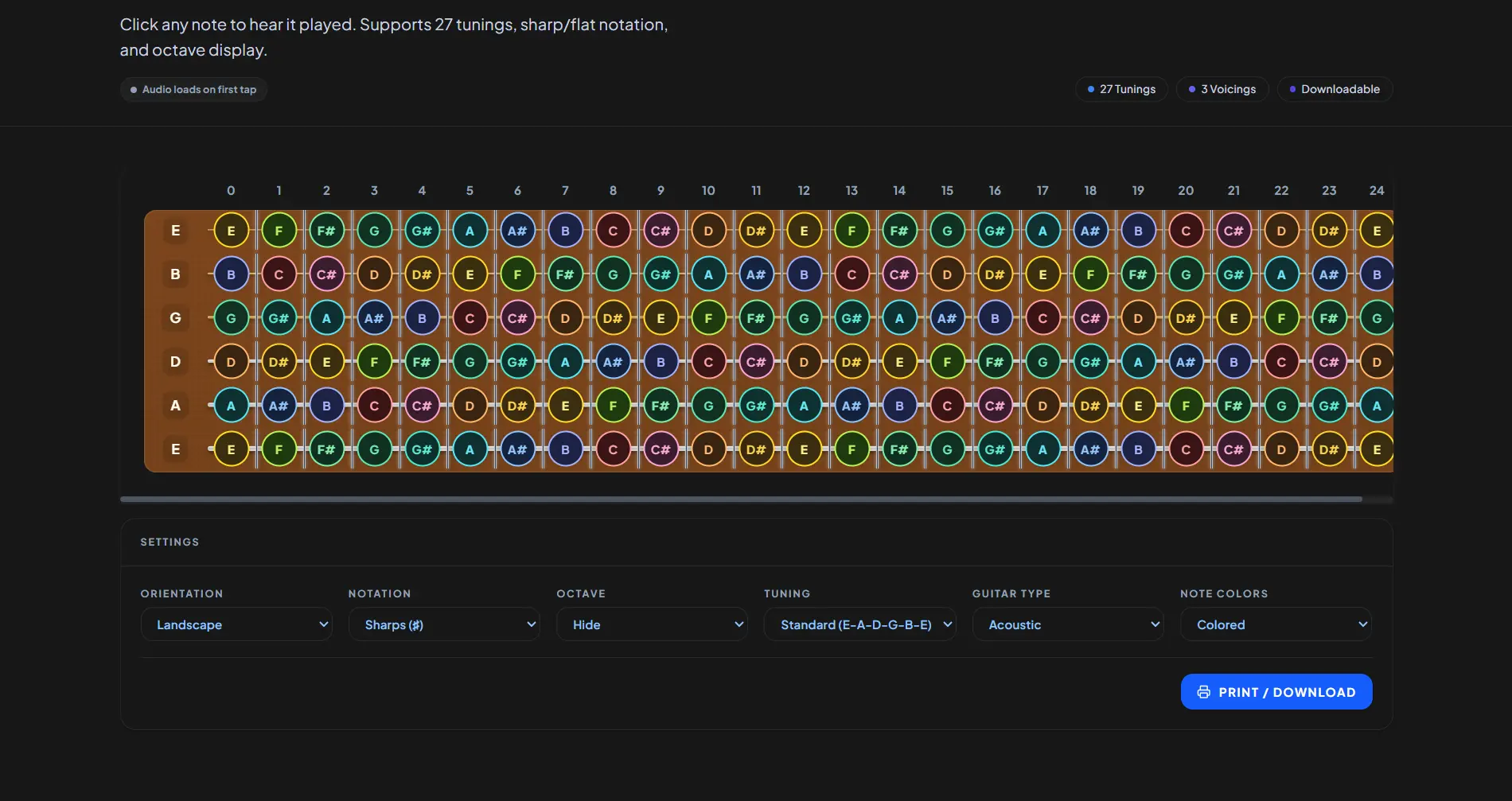Click the 27 Tunings badge
Viewport: 1512px width, 801px height.
(x=1121, y=89)
